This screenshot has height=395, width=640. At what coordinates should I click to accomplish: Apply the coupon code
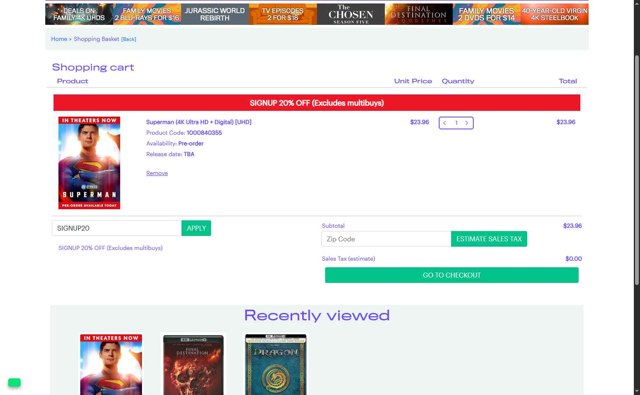click(x=196, y=228)
